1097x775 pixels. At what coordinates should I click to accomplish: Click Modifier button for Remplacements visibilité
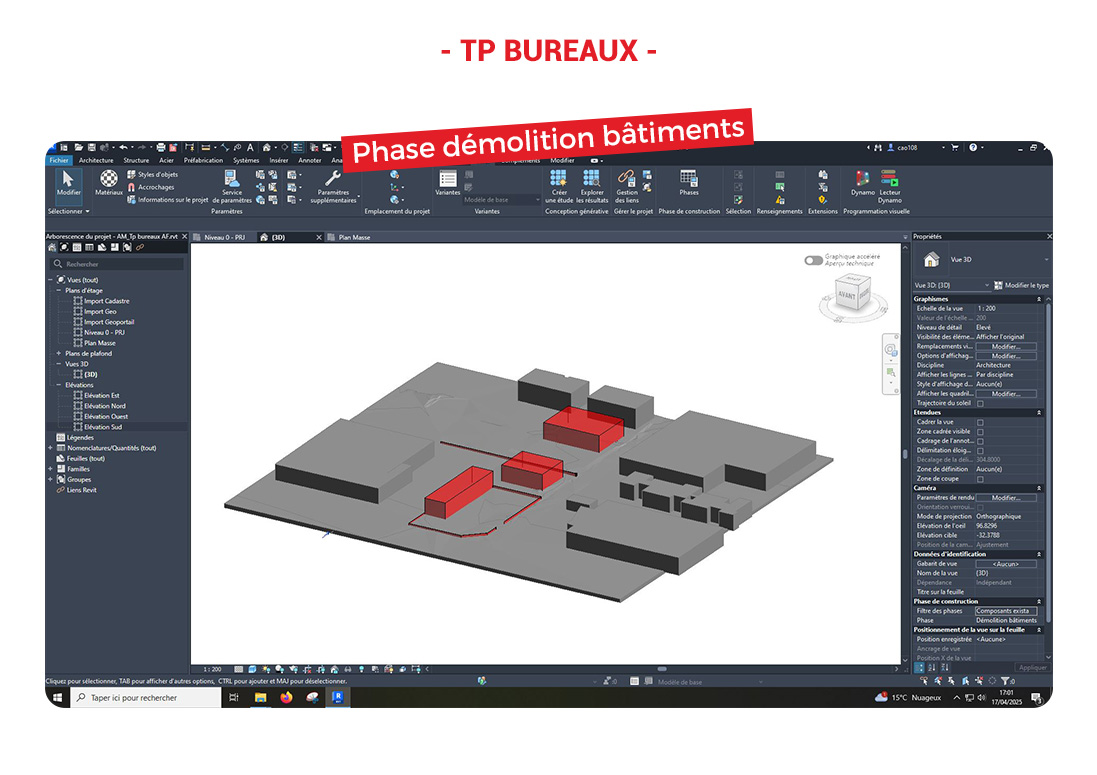pyautogui.click(x=1006, y=346)
